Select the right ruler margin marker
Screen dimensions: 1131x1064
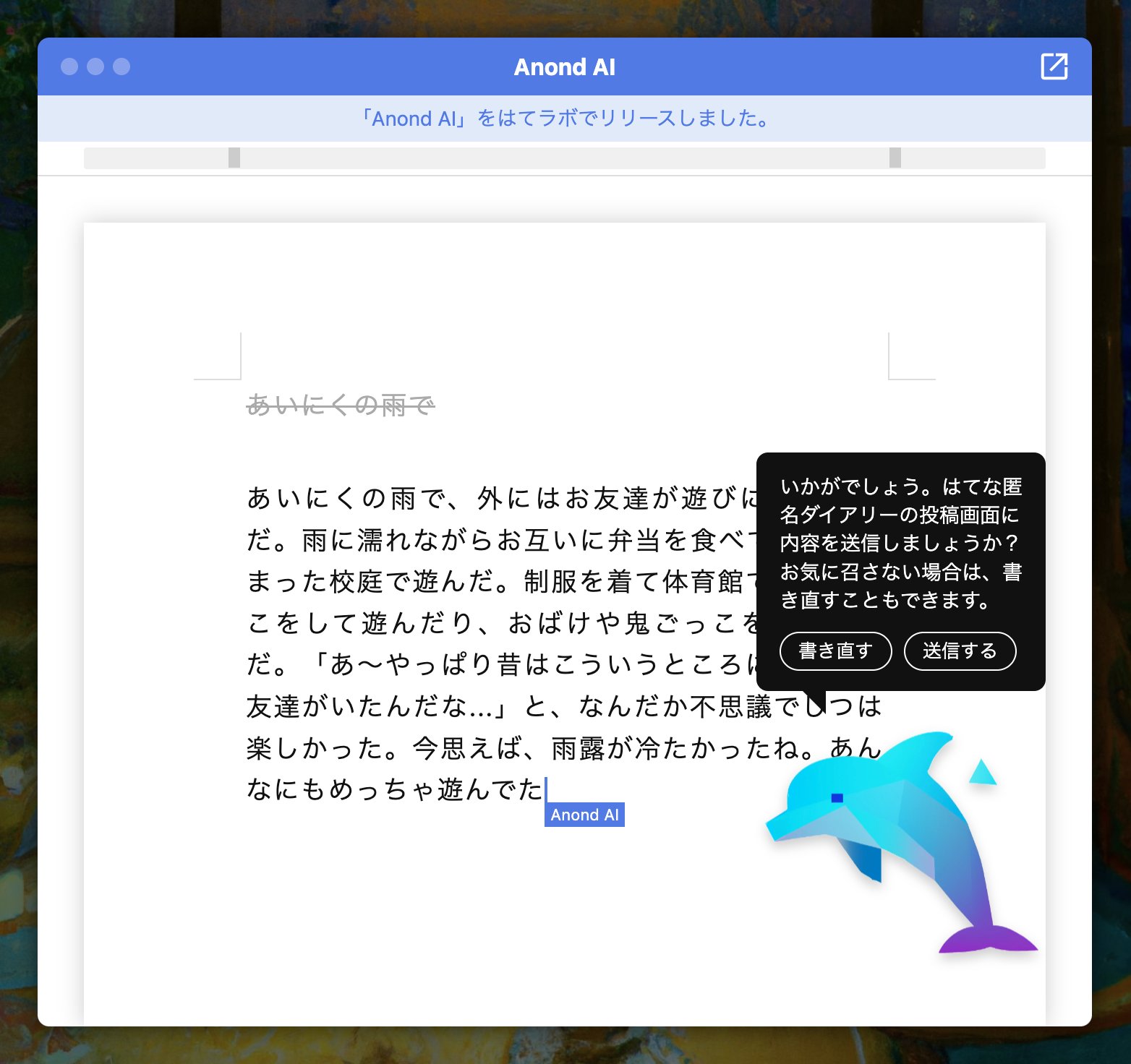895,158
